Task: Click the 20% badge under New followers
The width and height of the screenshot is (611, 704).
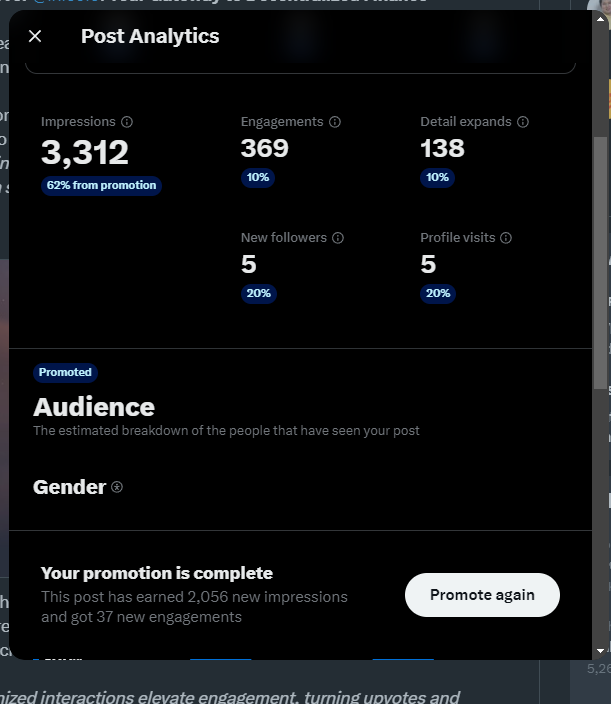Action: [259, 294]
